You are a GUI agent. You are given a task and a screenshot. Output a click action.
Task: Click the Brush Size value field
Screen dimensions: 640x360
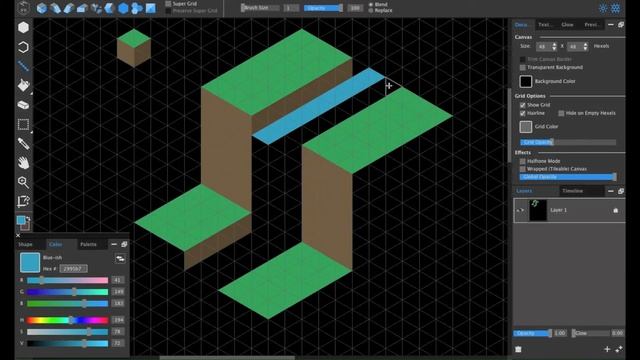[291, 8]
